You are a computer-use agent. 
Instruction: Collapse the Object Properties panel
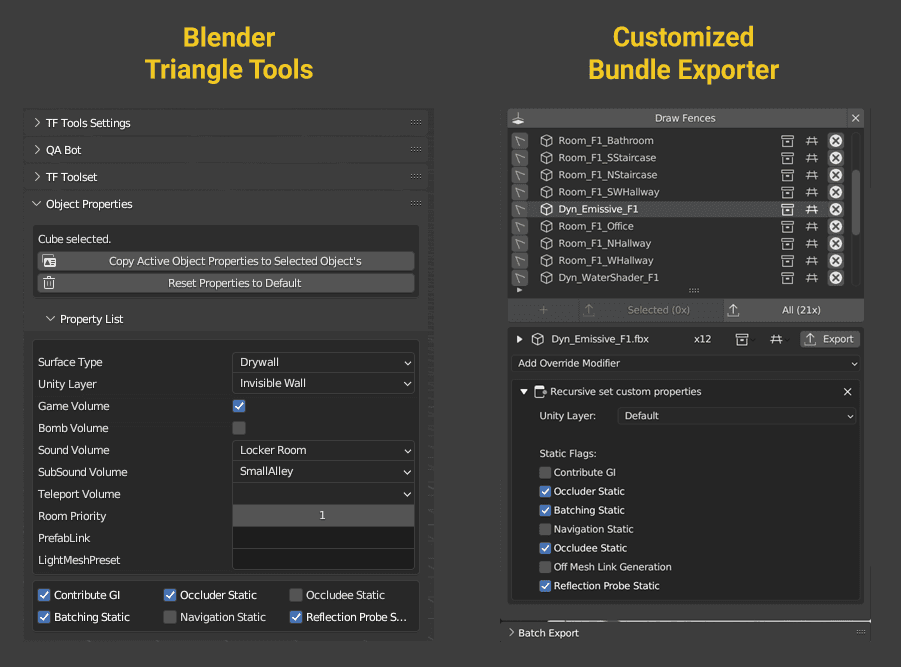[x=37, y=204]
